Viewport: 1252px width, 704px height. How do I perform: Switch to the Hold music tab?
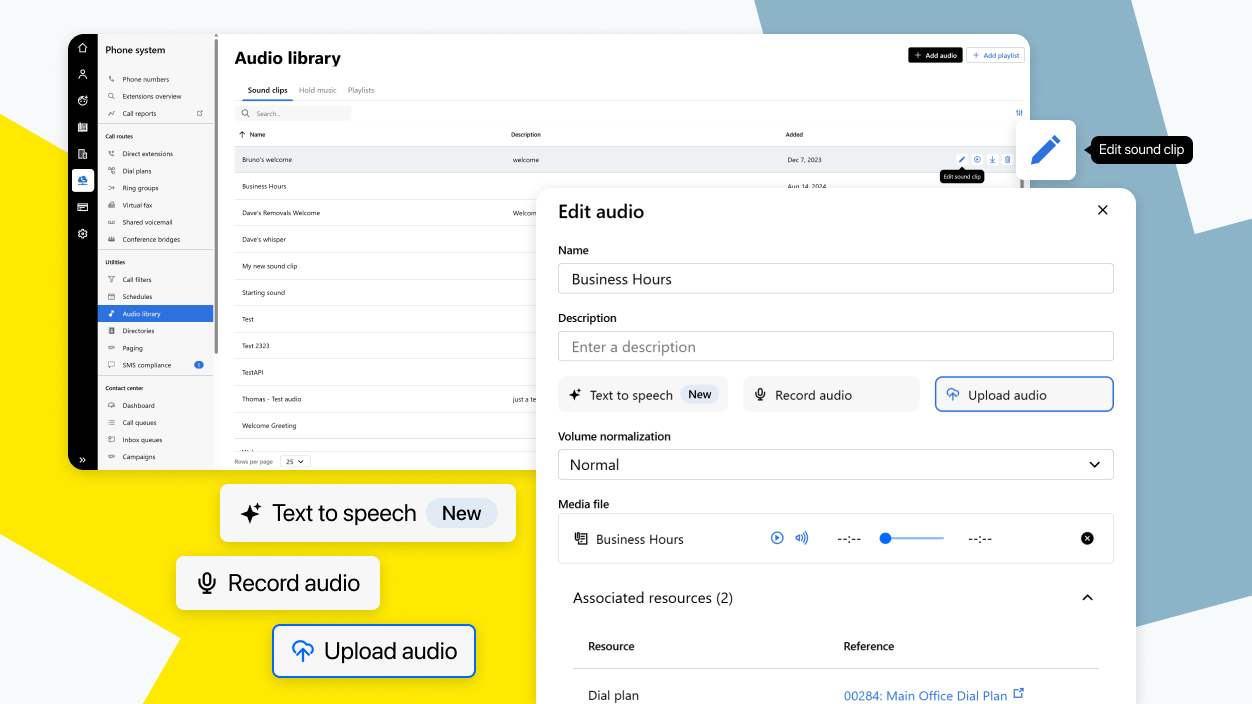point(317,90)
